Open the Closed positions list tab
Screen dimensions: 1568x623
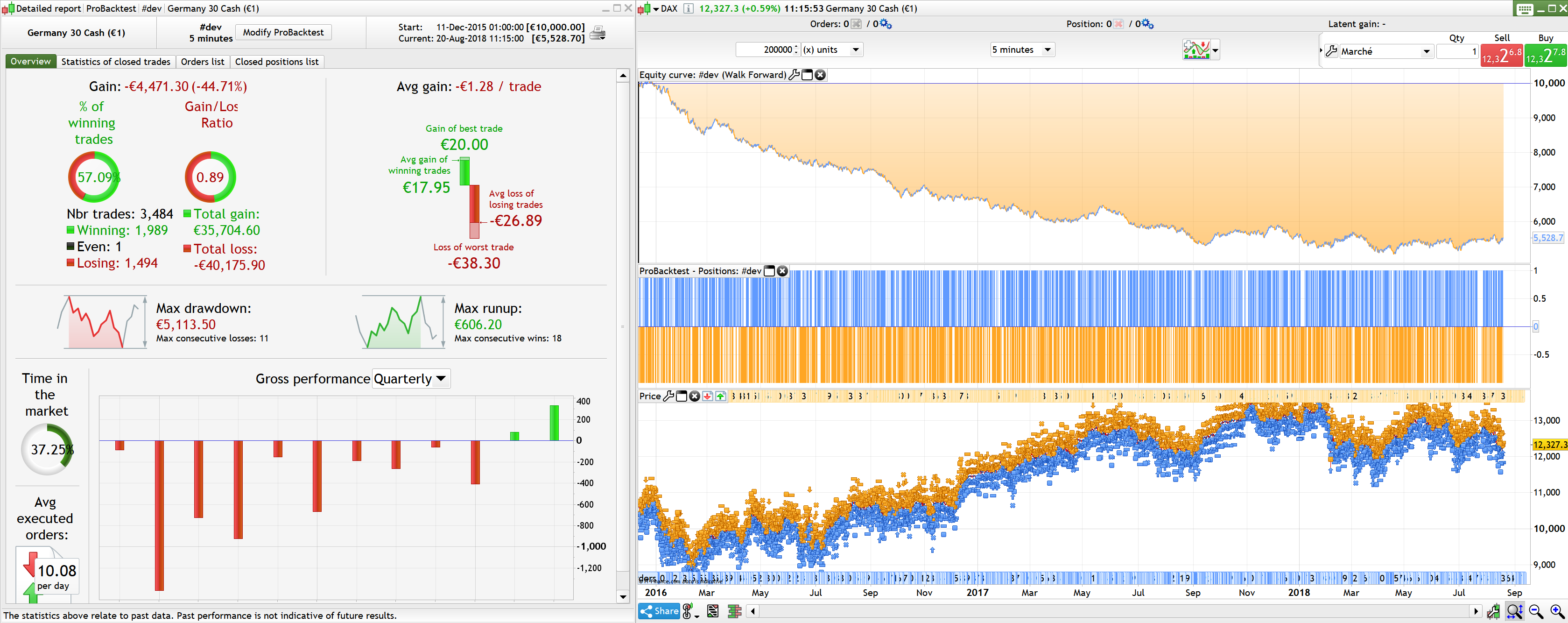276,62
